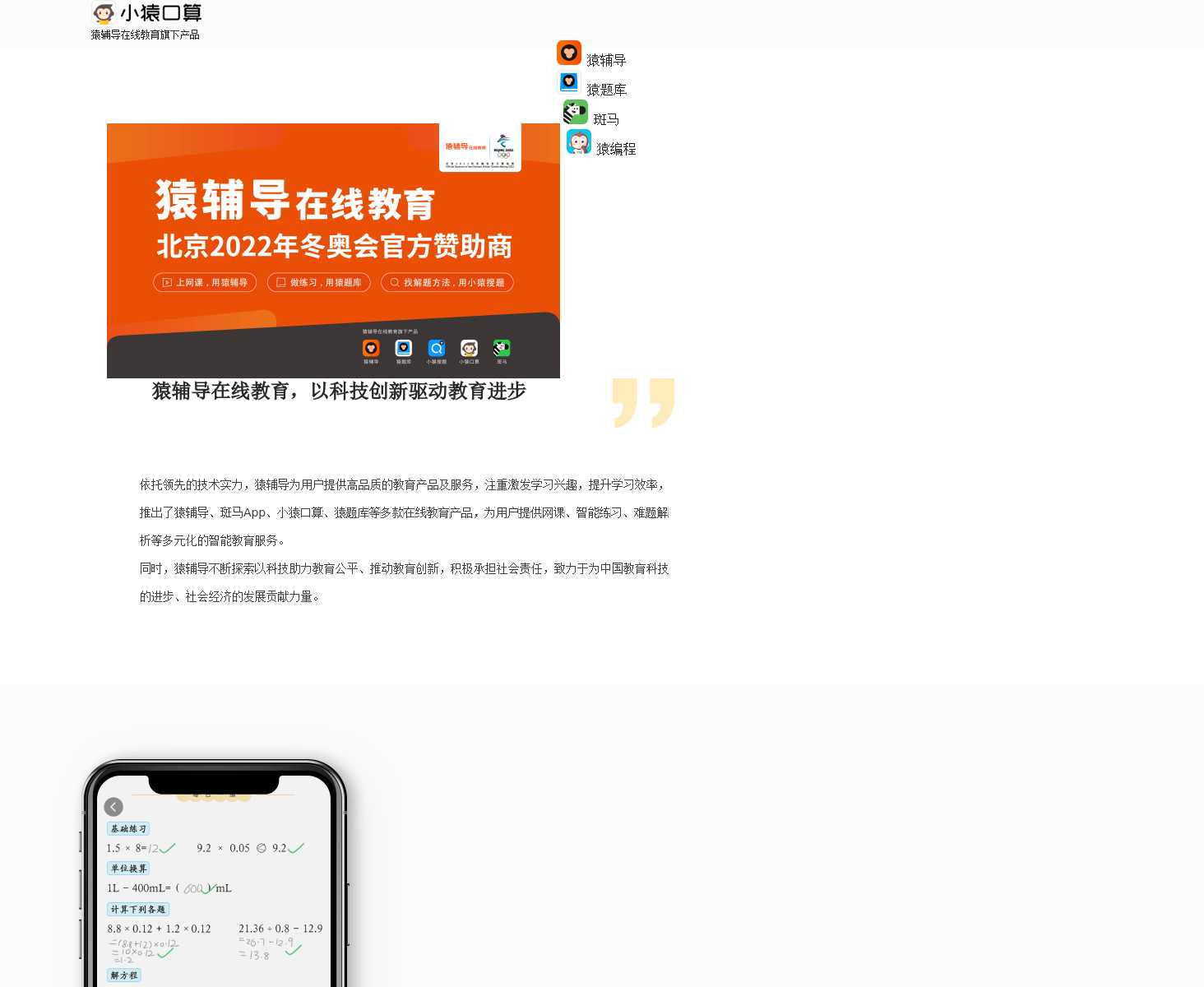Click the 找解题方法，用小猿搜题 pill in banner
Image resolution: width=1204 pixels, height=987 pixels.
[447, 282]
